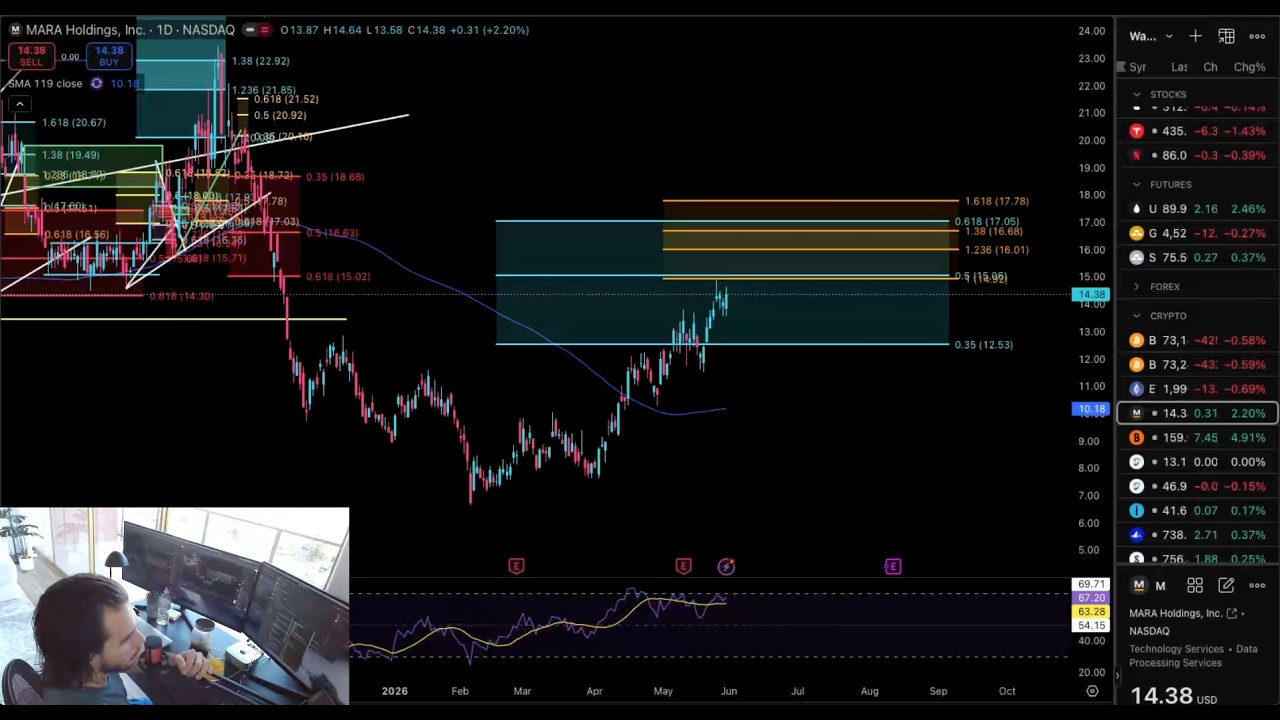Select the collapsed-column arrow beside Symbol header
This screenshot has width=1280, height=720.
click(1121, 67)
